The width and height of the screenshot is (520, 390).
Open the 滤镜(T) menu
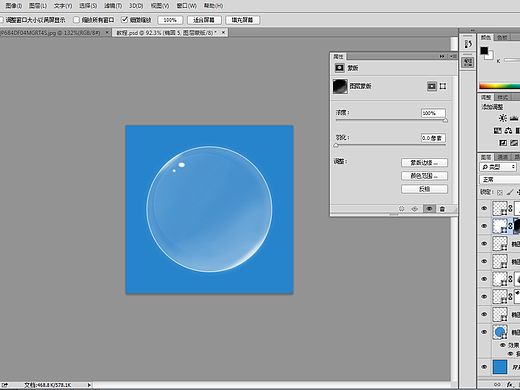113,6
